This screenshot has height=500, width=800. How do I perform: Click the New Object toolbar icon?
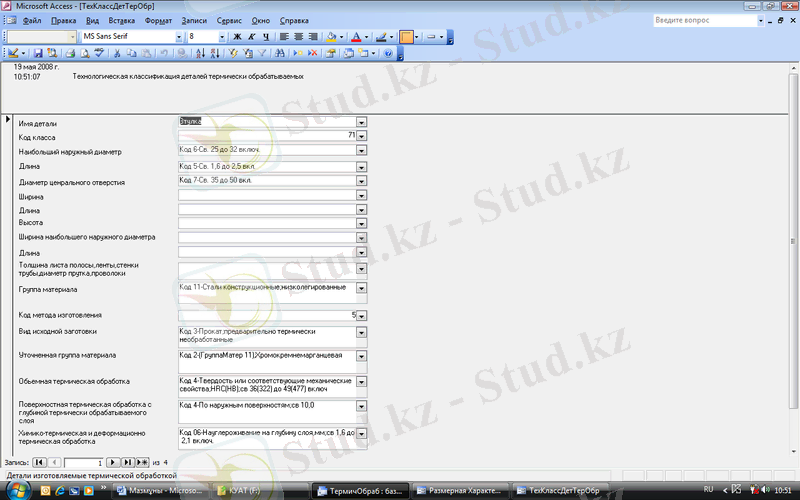(x=364, y=53)
